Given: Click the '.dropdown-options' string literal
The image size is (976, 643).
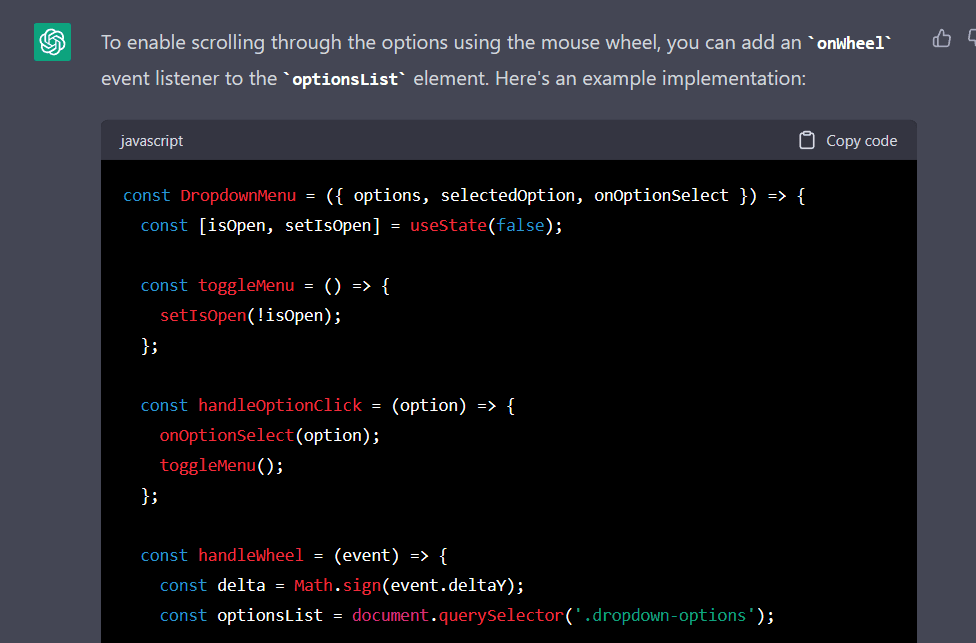Looking at the screenshot, I should click(664, 615).
